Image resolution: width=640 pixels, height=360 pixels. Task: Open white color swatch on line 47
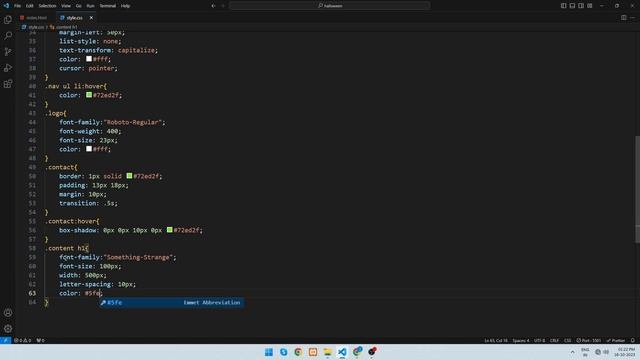coord(89,149)
